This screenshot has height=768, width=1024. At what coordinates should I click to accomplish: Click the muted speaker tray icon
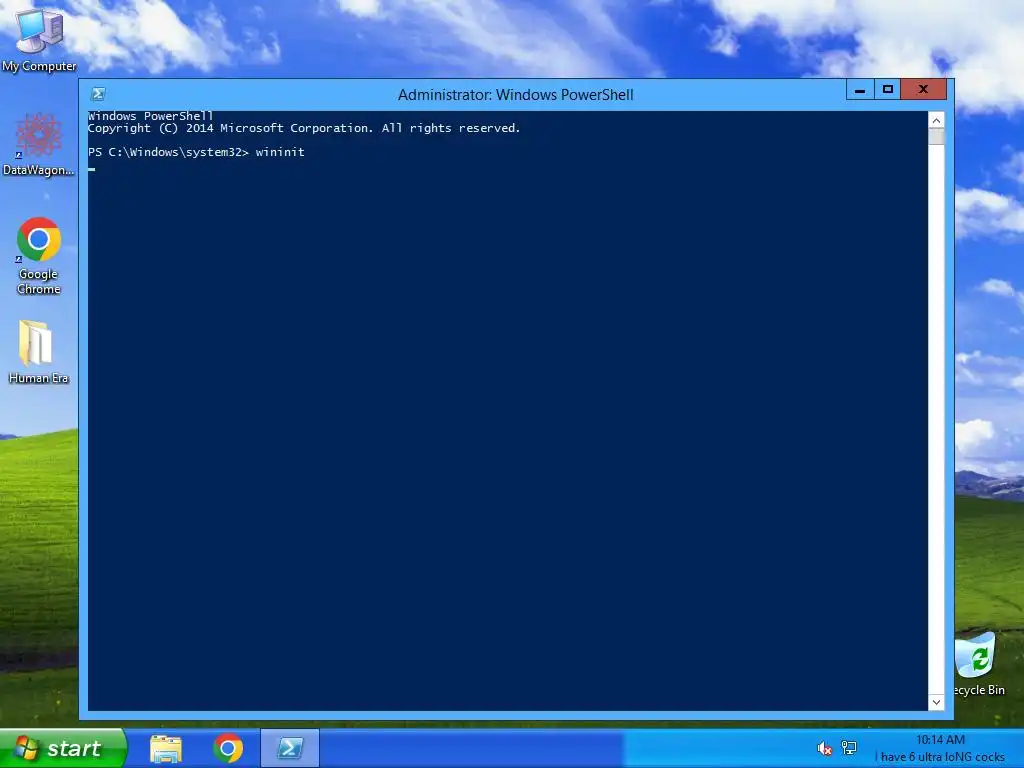(824, 748)
